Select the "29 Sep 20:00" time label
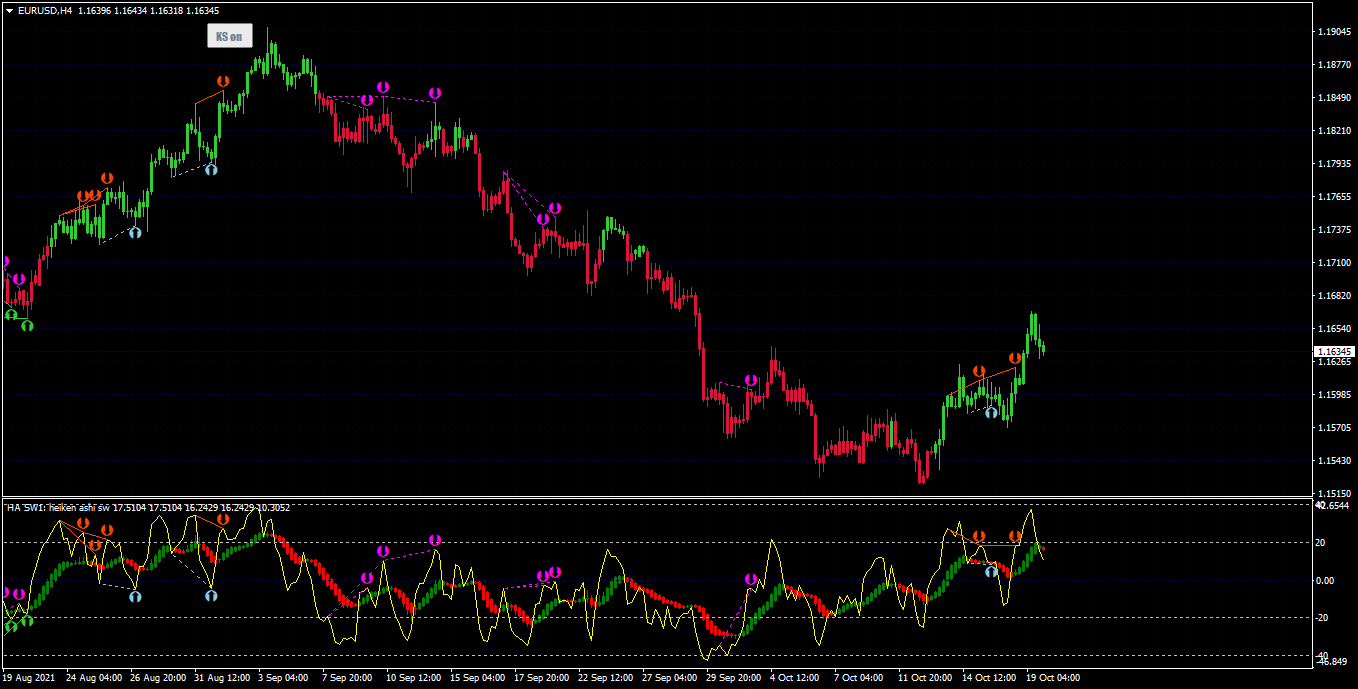 click(x=733, y=678)
